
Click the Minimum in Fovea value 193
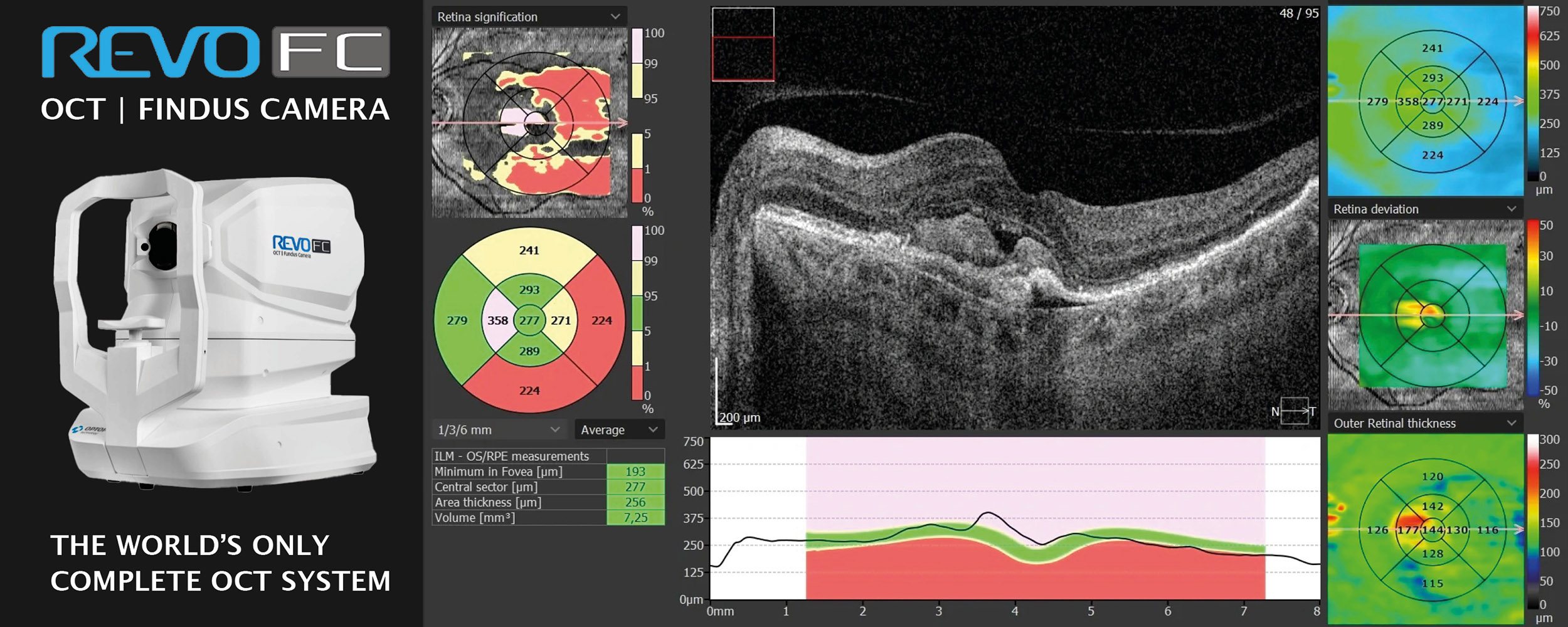point(635,472)
